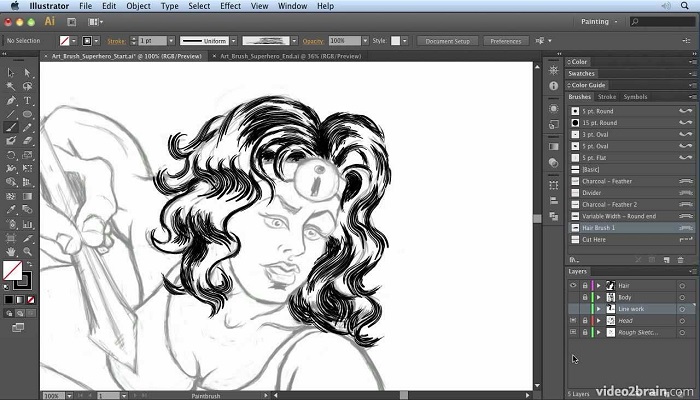Switch to Art_Brush_Superhero_End.ai document tab
Image resolution: width=700 pixels, height=400 pixels.
[x=290, y=56]
